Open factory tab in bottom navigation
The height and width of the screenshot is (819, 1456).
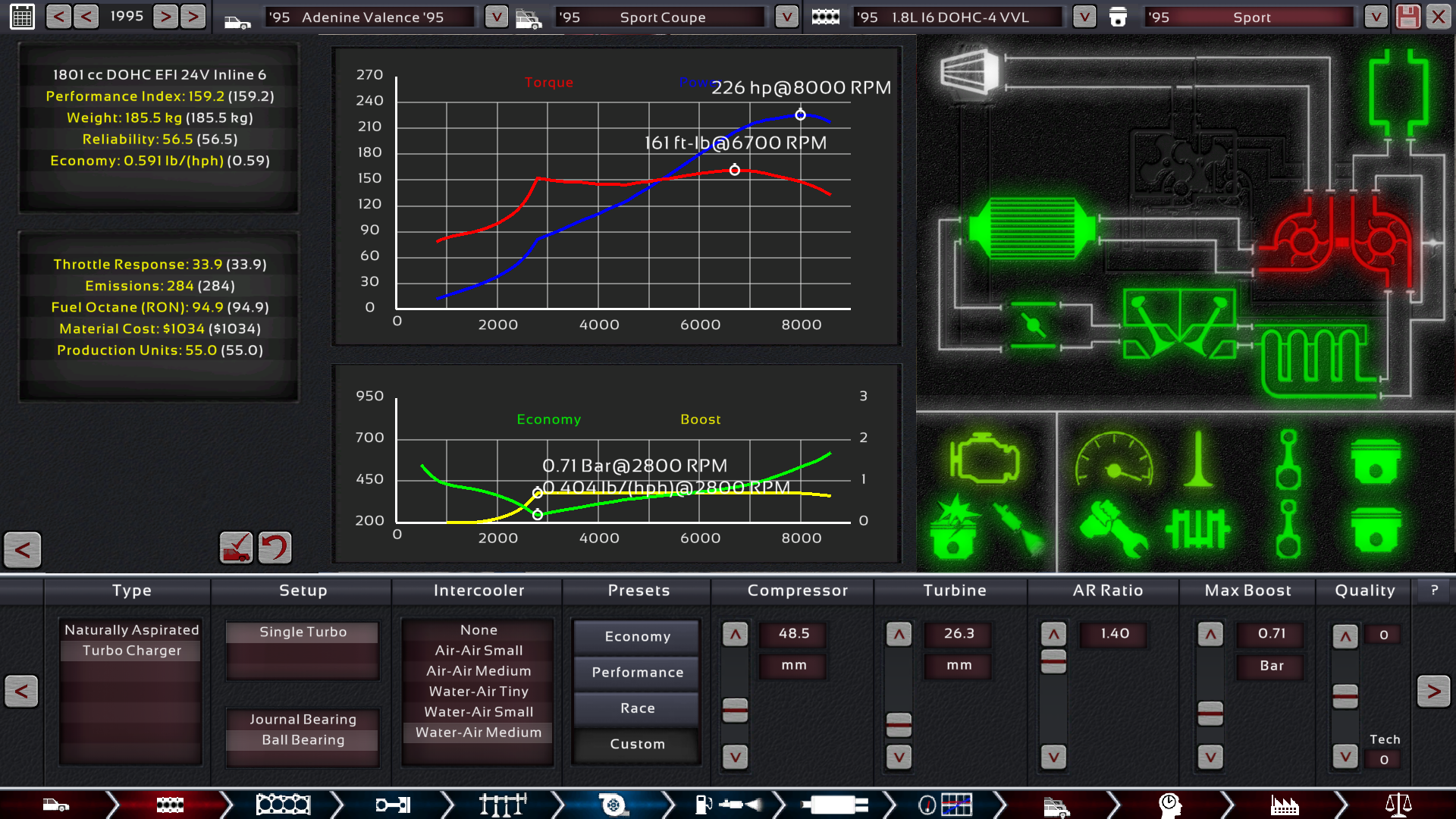pyautogui.click(x=1285, y=804)
